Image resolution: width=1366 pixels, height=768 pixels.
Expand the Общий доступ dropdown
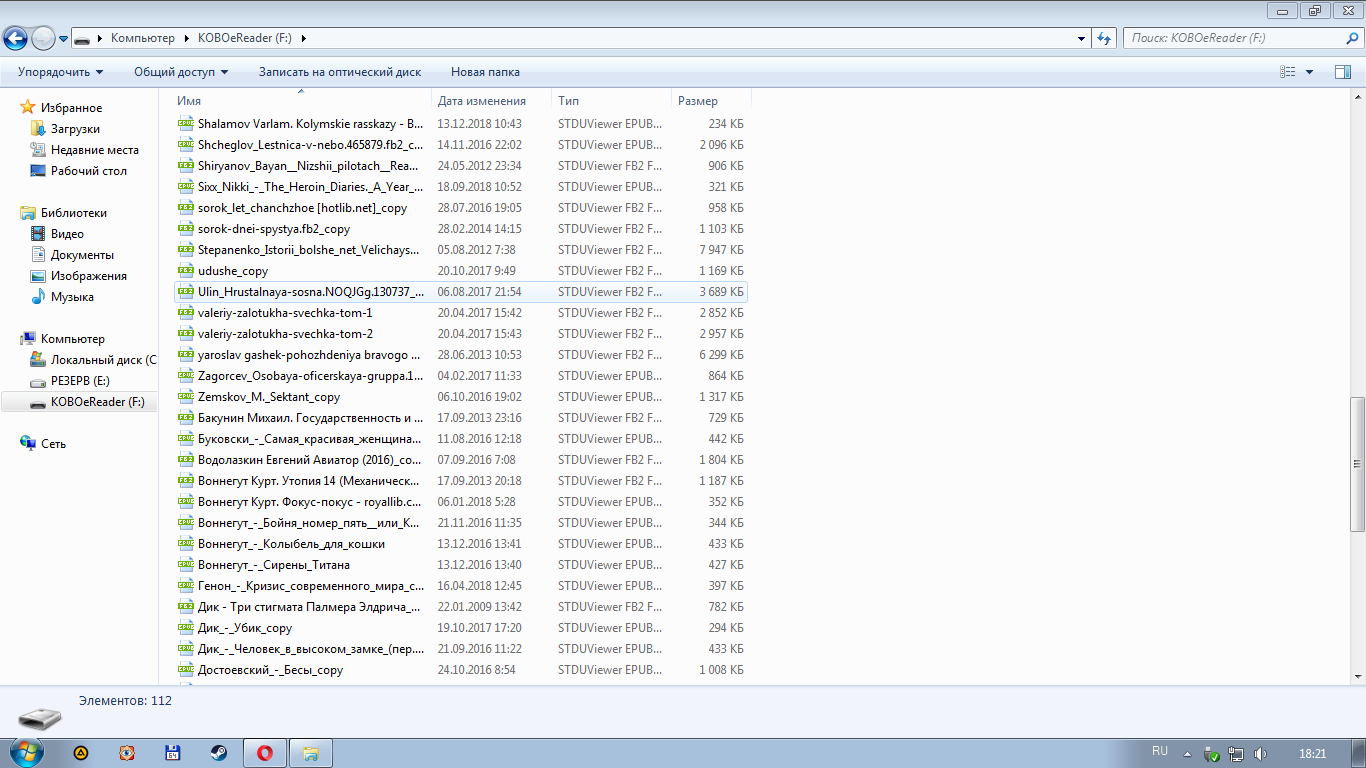pos(181,72)
